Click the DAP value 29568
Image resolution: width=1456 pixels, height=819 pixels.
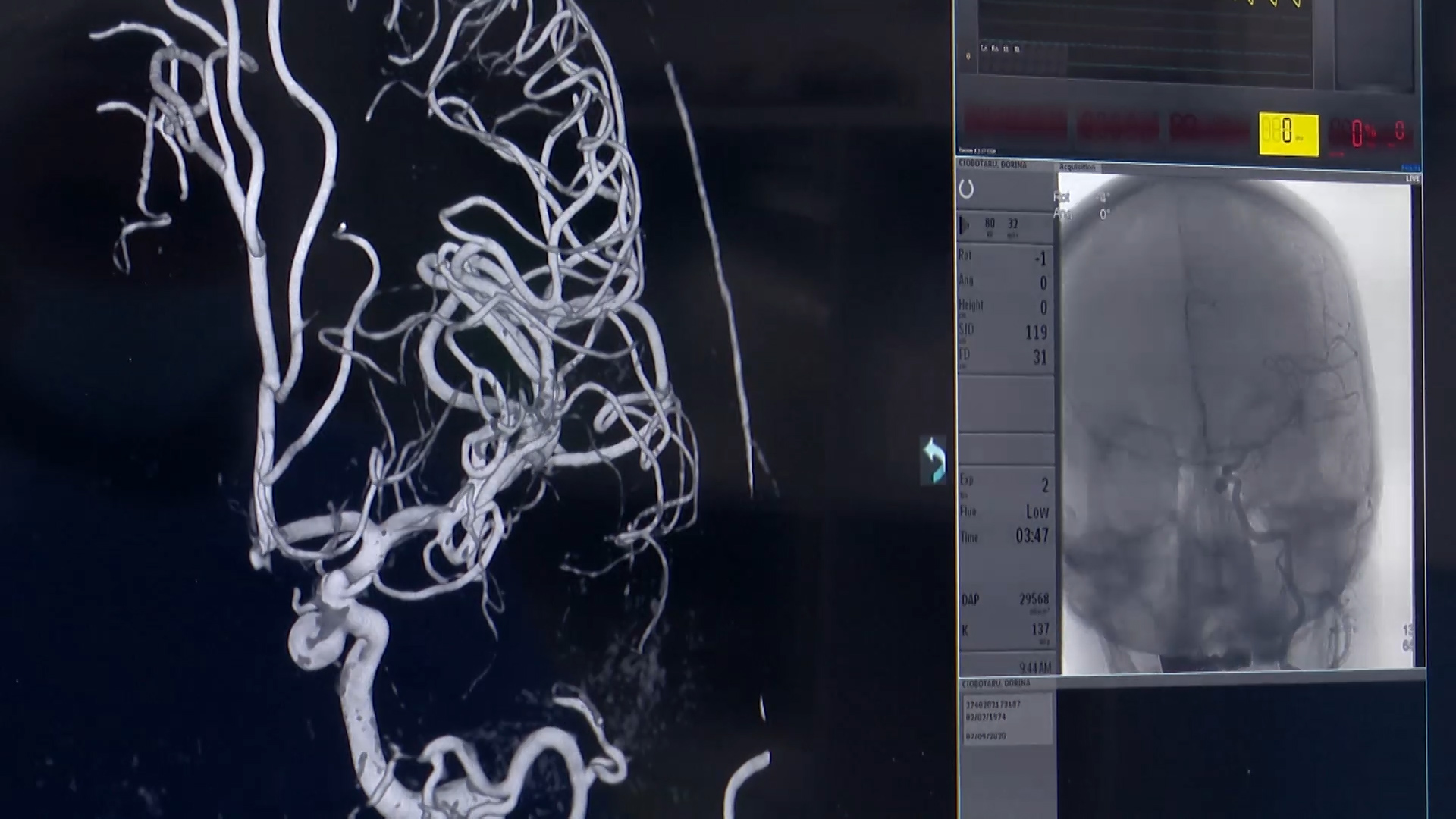(1034, 599)
